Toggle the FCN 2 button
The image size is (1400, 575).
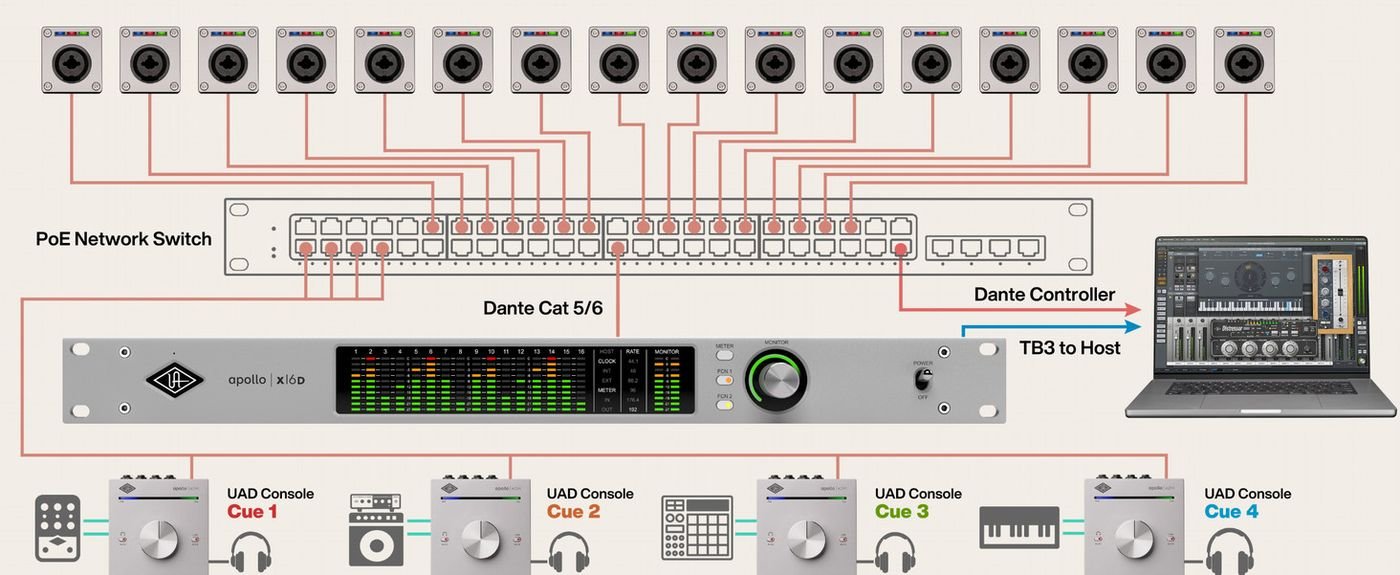click(x=725, y=405)
